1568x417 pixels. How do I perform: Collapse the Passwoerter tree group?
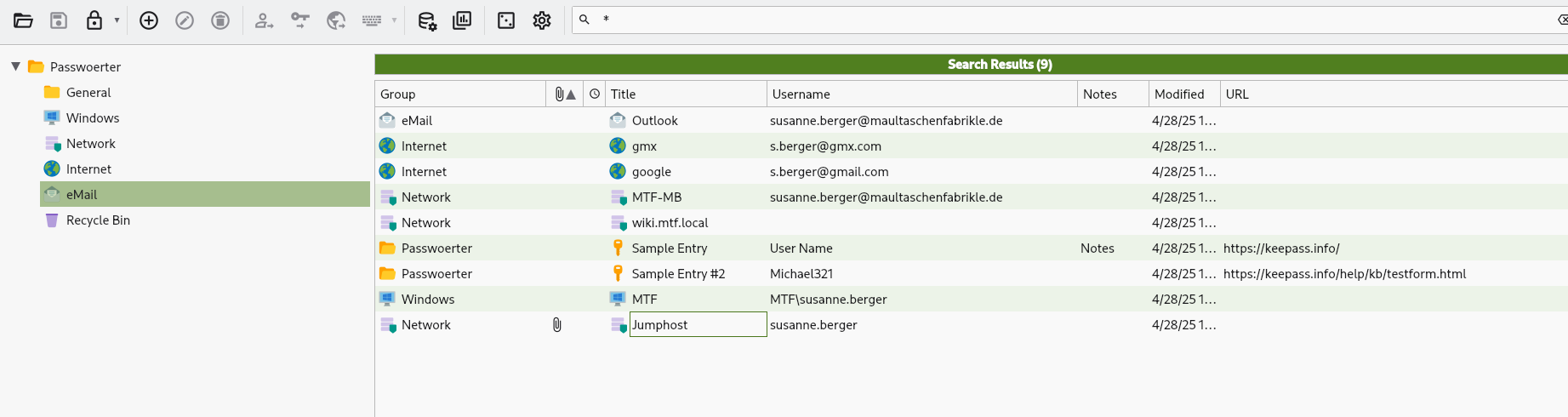[x=15, y=66]
